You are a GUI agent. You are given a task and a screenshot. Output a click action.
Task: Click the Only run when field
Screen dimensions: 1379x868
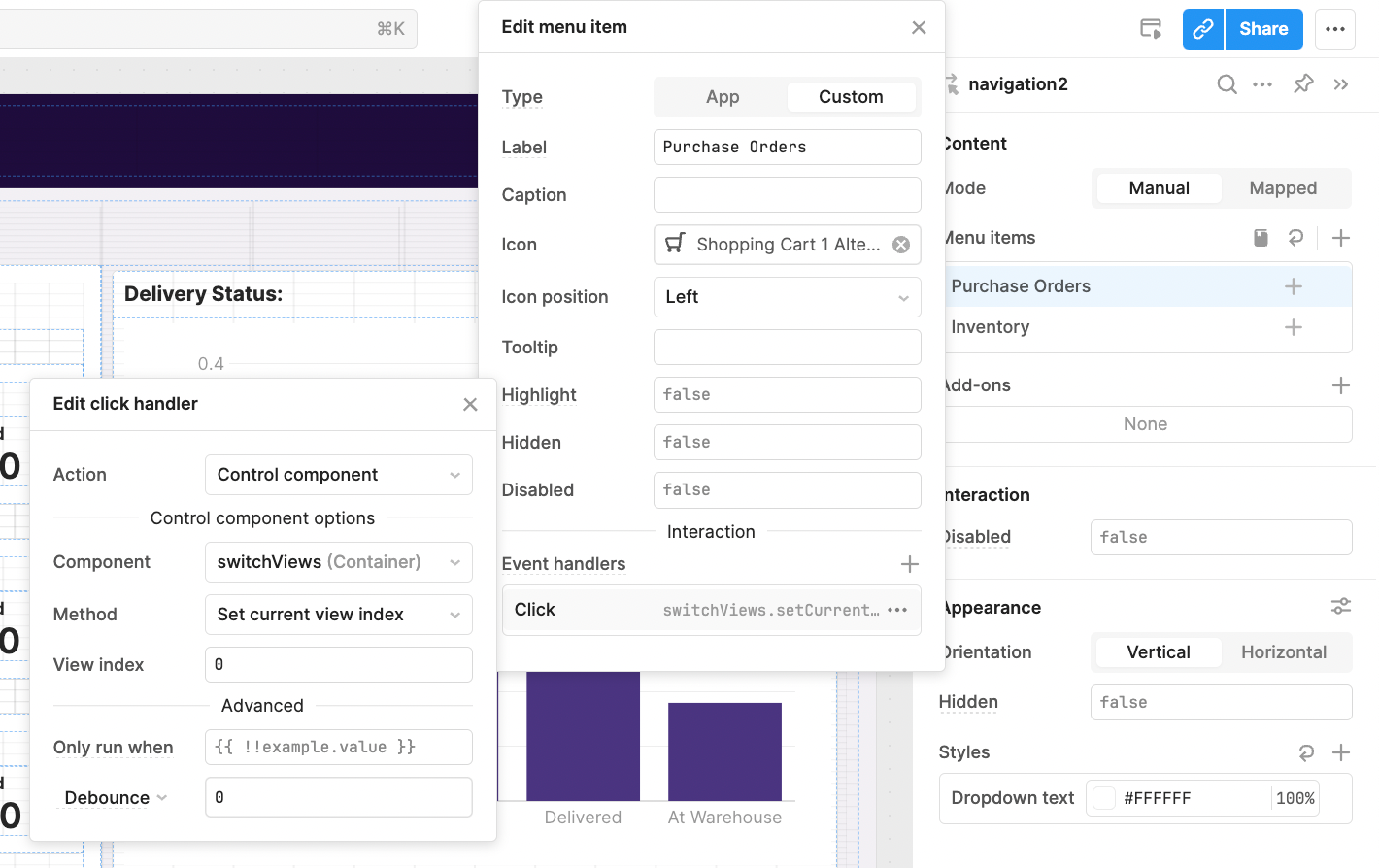[x=338, y=748]
